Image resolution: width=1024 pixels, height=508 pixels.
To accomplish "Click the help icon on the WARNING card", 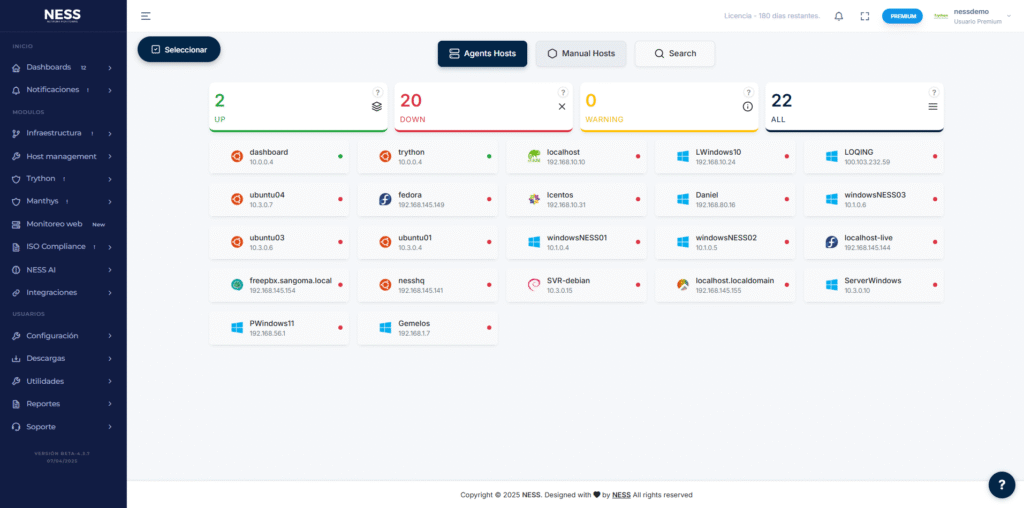I will (748, 93).
